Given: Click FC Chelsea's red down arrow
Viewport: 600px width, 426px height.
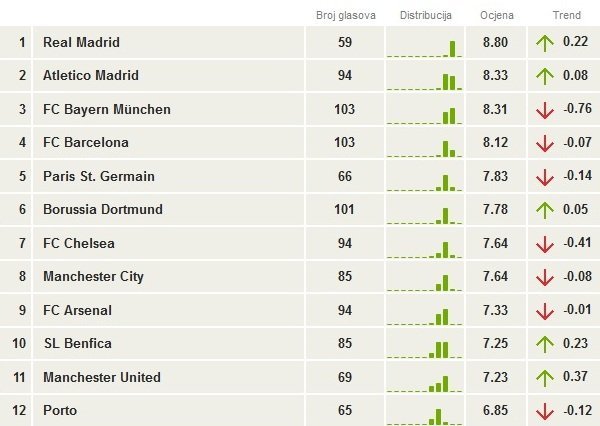Looking at the screenshot, I should pyautogui.click(x=545, y=244).
